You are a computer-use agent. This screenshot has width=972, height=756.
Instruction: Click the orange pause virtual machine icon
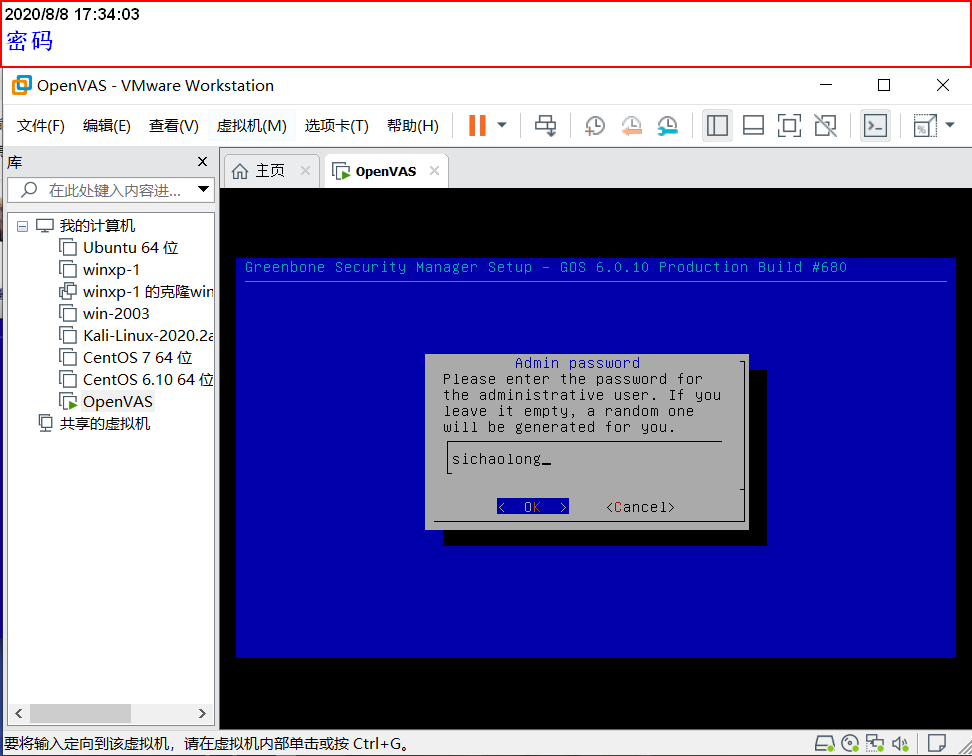pos(477,125)
